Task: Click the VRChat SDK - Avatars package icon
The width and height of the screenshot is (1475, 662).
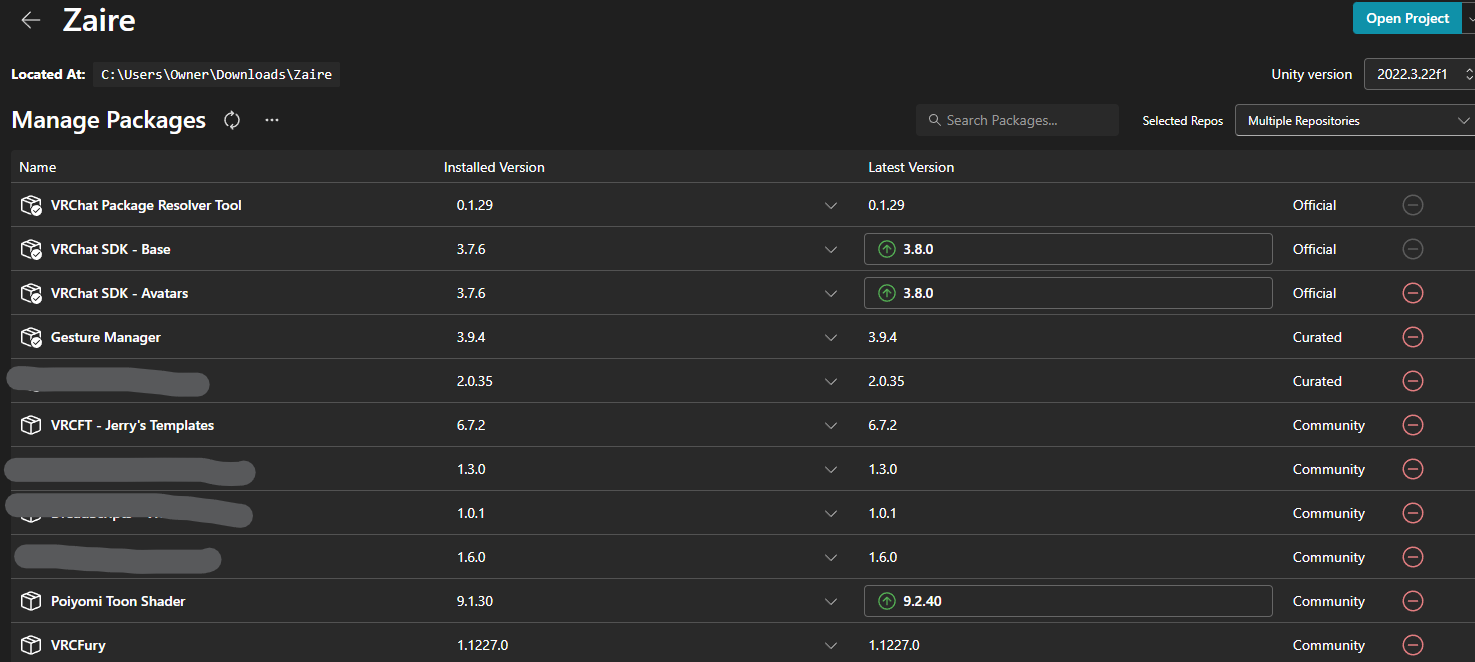Action: coord(31,293)
